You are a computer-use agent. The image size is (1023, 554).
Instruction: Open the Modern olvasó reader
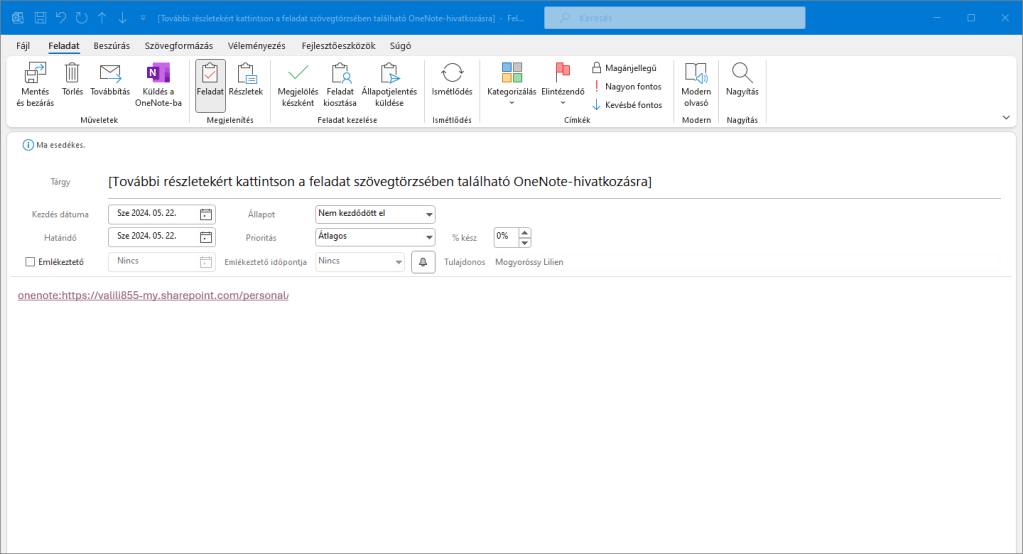(x=695, y=84)
